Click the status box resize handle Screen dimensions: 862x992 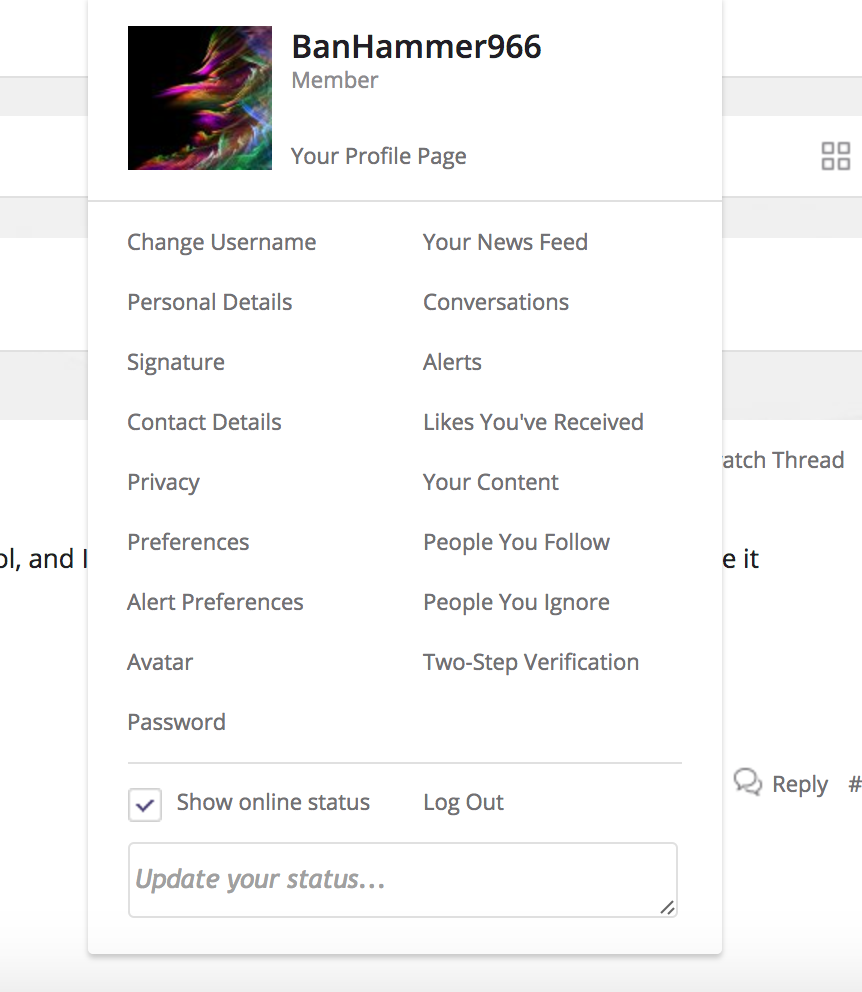[x=667, y=908]
